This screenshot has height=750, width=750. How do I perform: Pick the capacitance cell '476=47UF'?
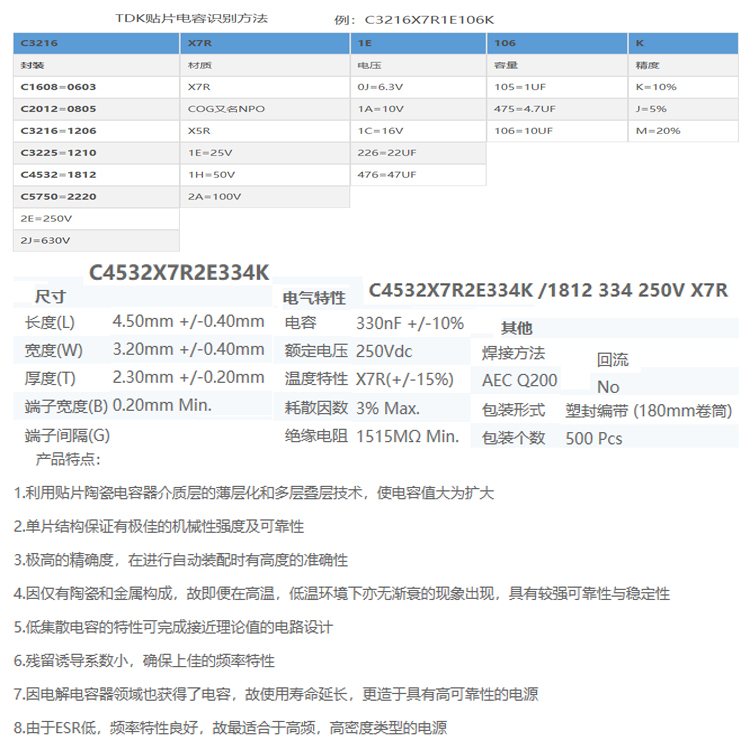pyautogui.click(x=418, y=175)
